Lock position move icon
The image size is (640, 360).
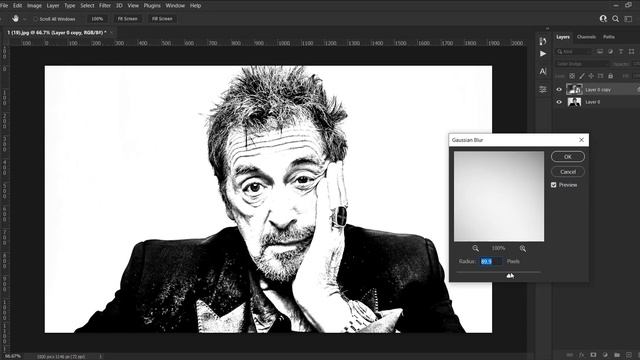click(591, 76)
